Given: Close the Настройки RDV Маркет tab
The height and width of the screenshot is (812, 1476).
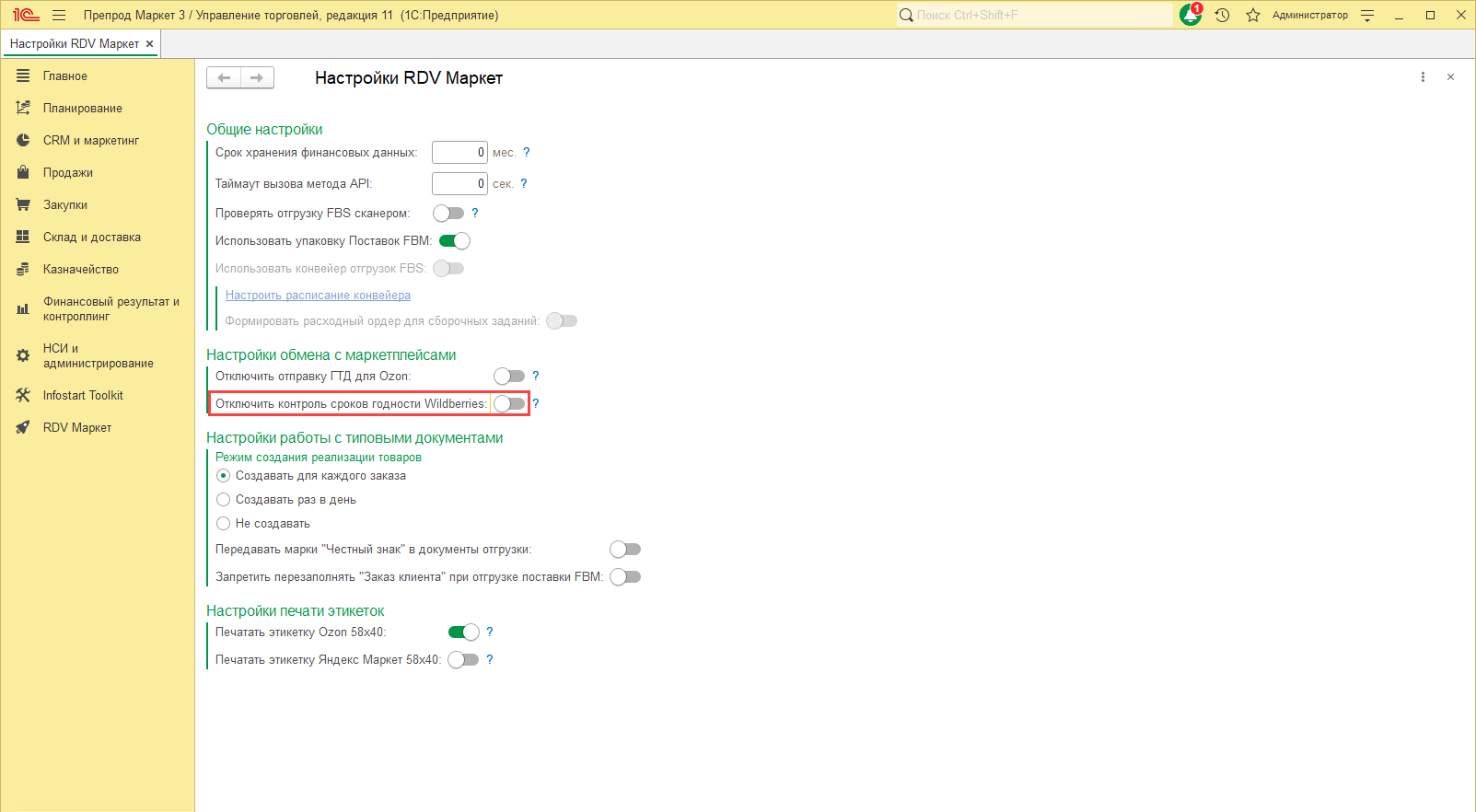Looking at the screenshot, I should click(x=149, y=43).
